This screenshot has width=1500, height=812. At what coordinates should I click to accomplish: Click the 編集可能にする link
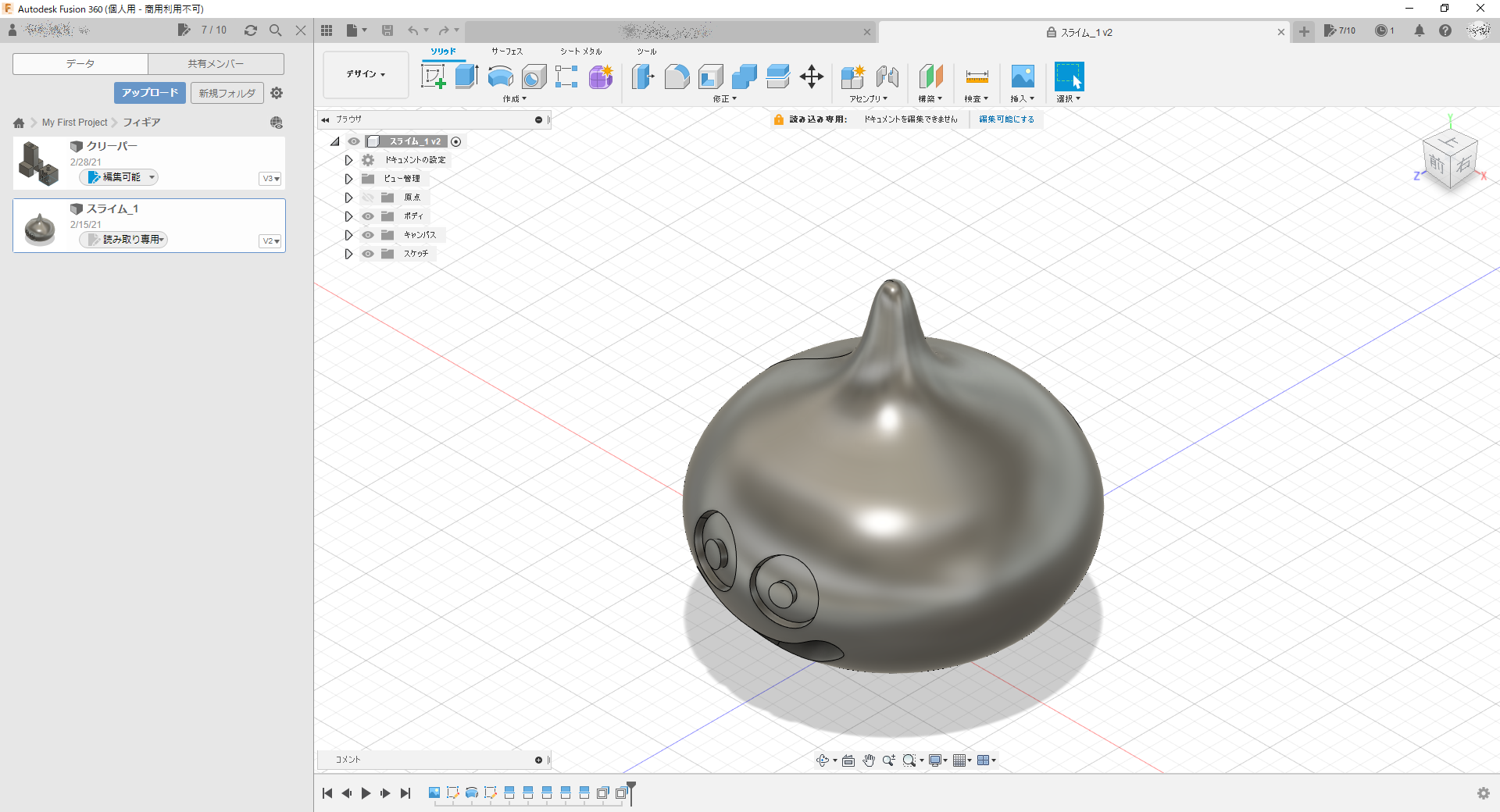(x=1006, y=119)
